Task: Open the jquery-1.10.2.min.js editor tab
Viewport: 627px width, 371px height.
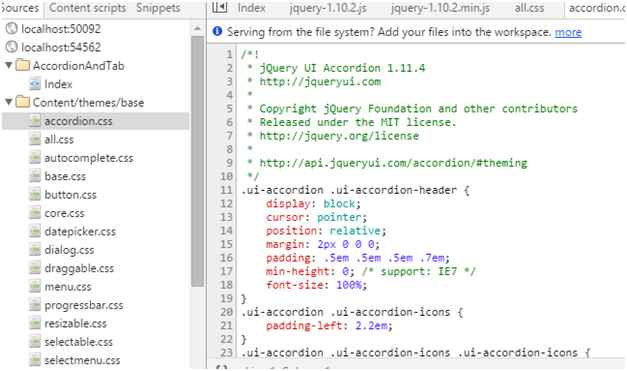Action: 440,8
